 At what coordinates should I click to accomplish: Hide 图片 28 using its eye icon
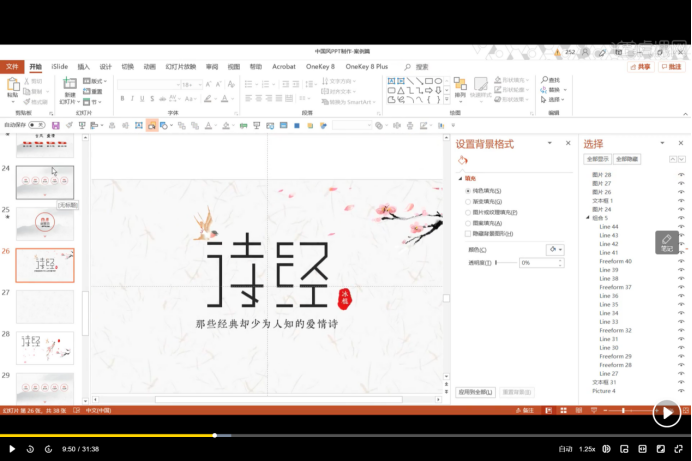681,175
